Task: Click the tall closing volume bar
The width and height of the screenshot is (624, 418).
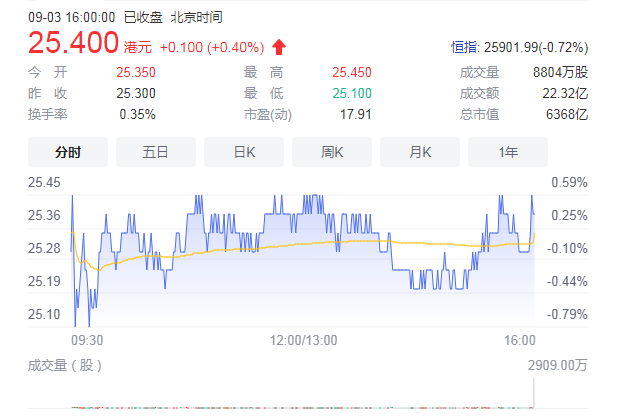Action: coord(534,393)
